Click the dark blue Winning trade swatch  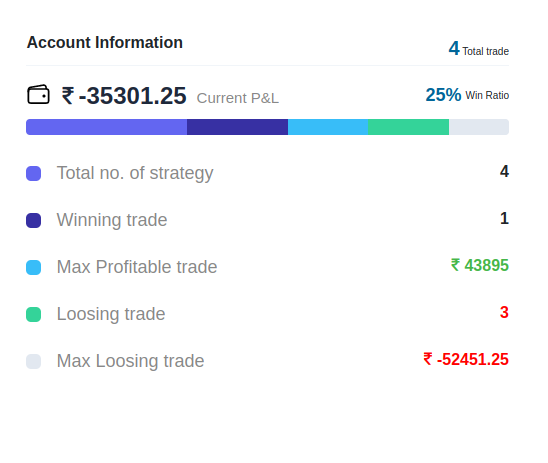click(34, 220)
